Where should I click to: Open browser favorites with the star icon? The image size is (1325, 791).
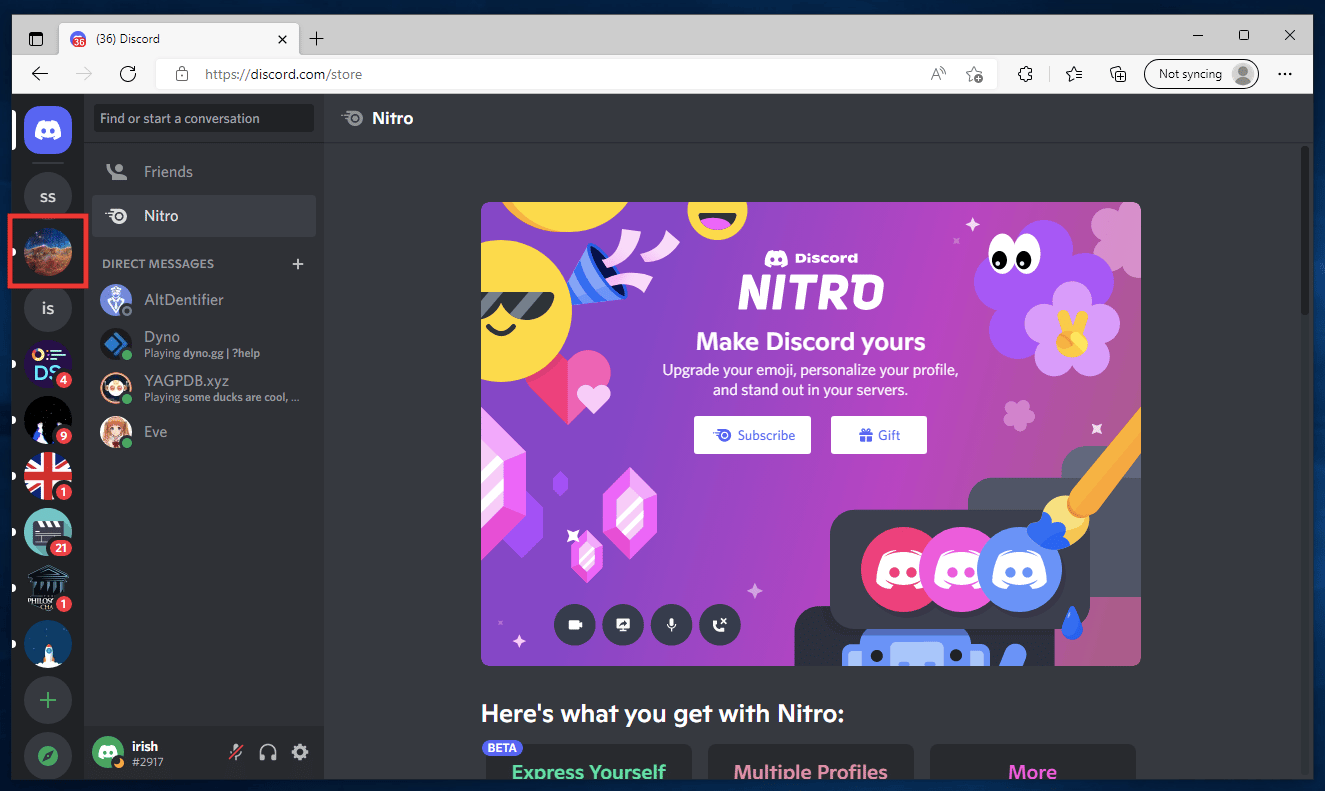click(1073, 73)
